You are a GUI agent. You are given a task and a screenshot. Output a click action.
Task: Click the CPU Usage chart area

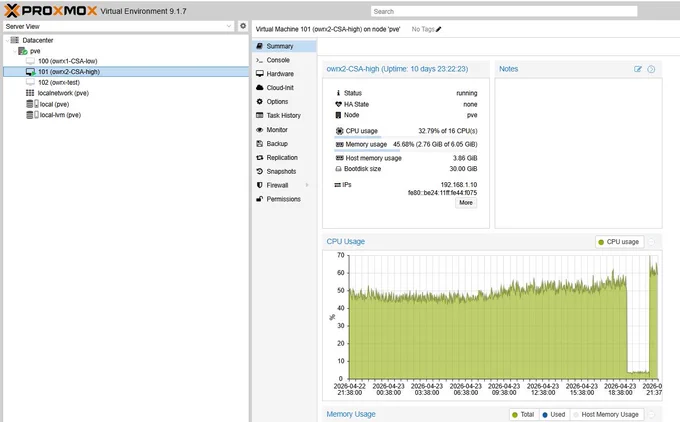tap(503, 317)
